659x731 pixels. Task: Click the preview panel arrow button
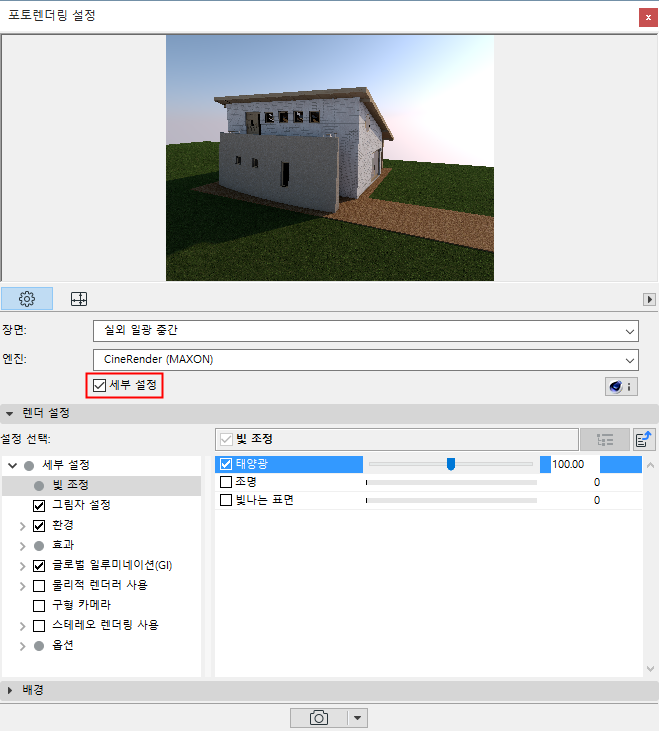(x=649, y=299)
